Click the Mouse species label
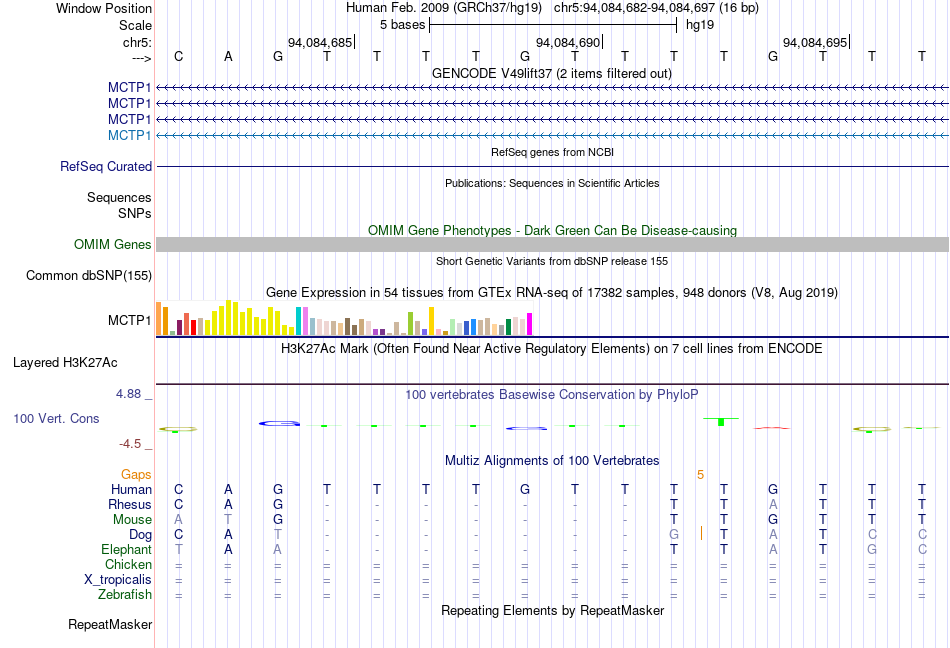This screenshot has height=648, width=950. click(133, 520)
